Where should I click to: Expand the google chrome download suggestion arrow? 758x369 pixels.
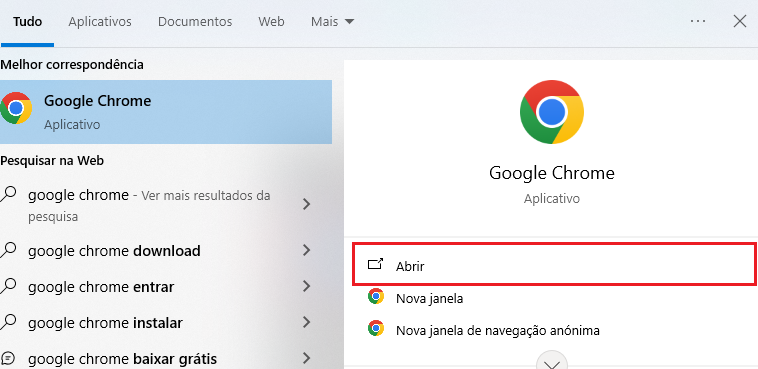[x=306, y=250]
